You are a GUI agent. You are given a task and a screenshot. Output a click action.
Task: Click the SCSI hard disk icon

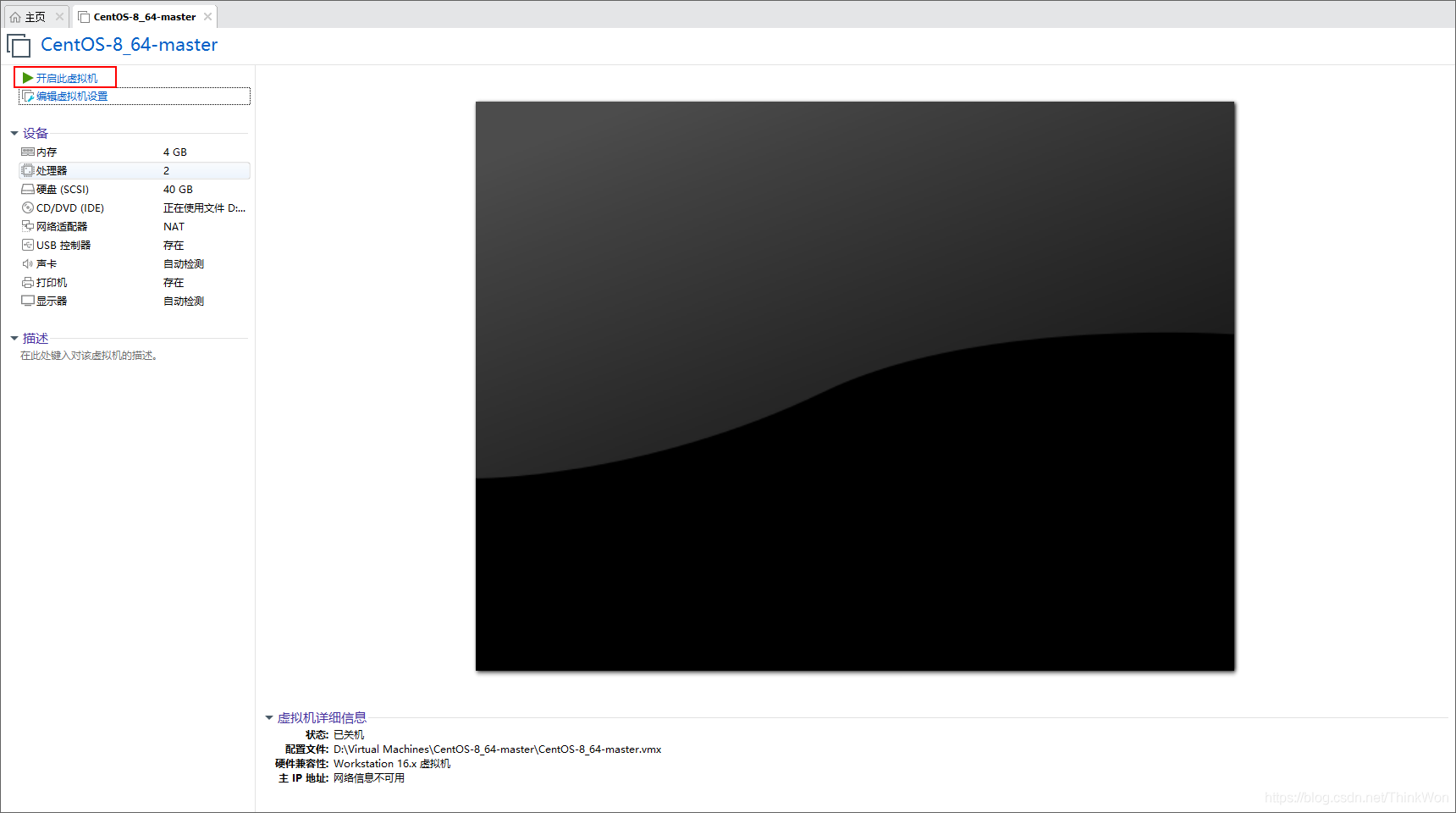pos(28,190)
